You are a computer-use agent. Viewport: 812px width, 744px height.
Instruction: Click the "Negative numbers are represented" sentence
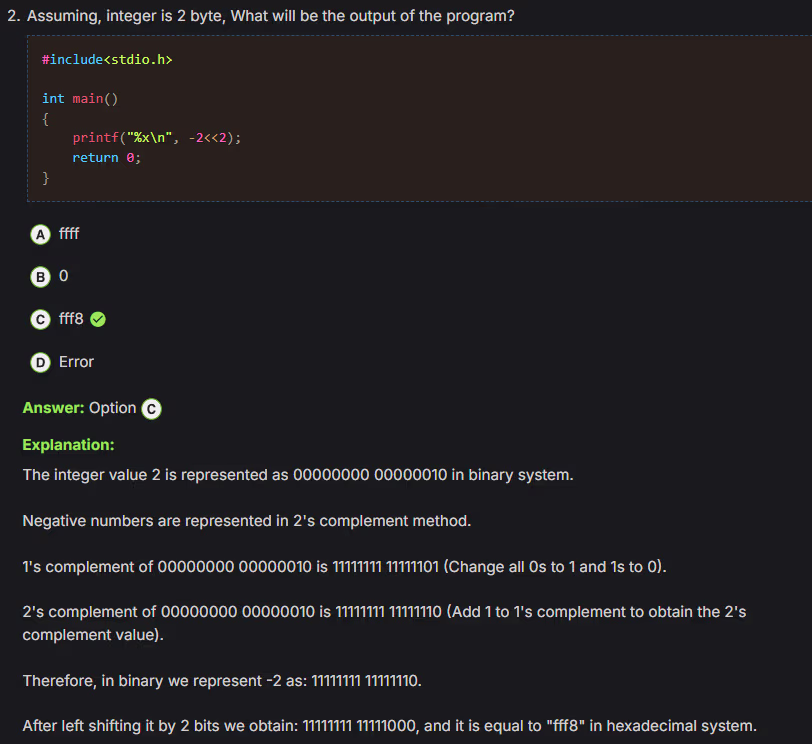(x=246, y=521)
